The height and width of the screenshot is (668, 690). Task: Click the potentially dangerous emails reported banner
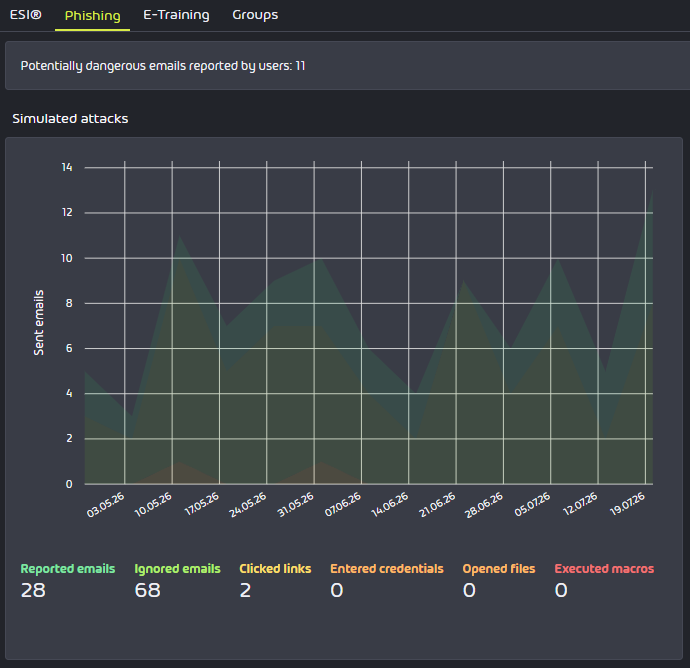point(347,66)
